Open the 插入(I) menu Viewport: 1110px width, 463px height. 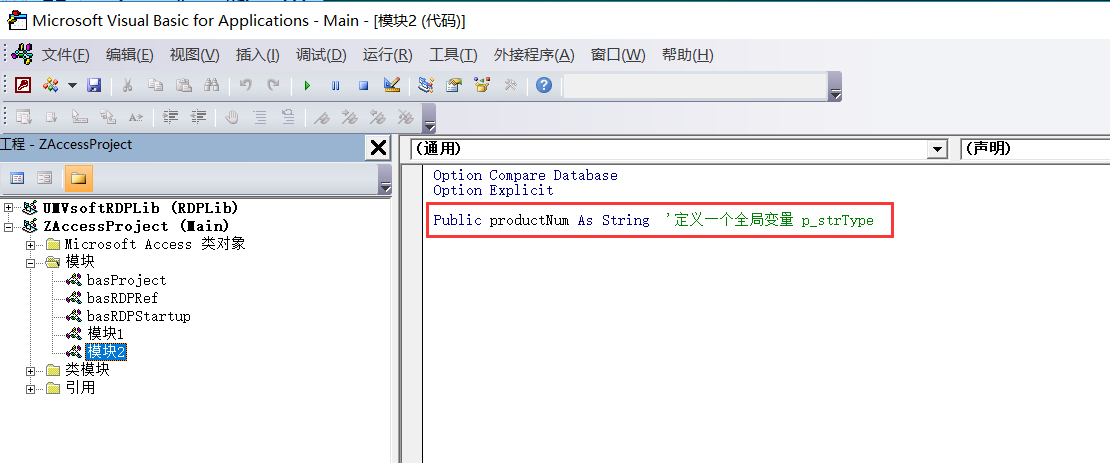tap(258, 55)
